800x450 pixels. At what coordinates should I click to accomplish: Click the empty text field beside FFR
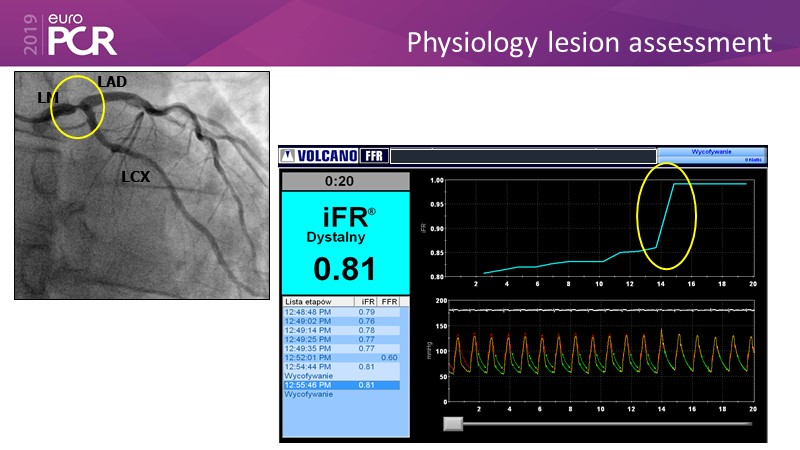coord(522,156)
